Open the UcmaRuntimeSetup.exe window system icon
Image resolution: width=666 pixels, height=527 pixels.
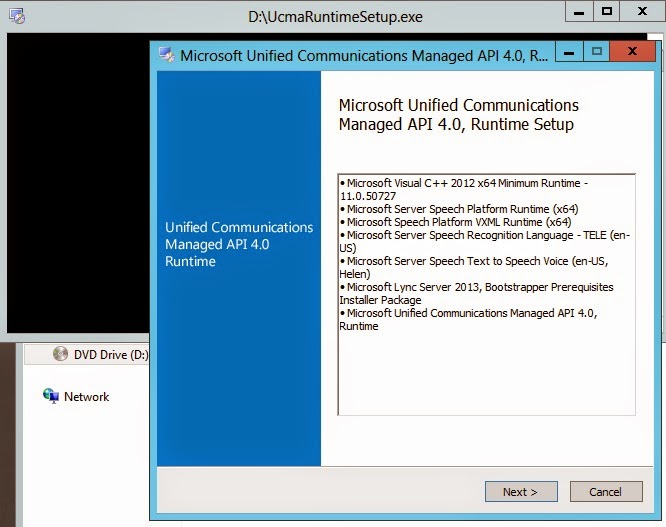[15, 16]
